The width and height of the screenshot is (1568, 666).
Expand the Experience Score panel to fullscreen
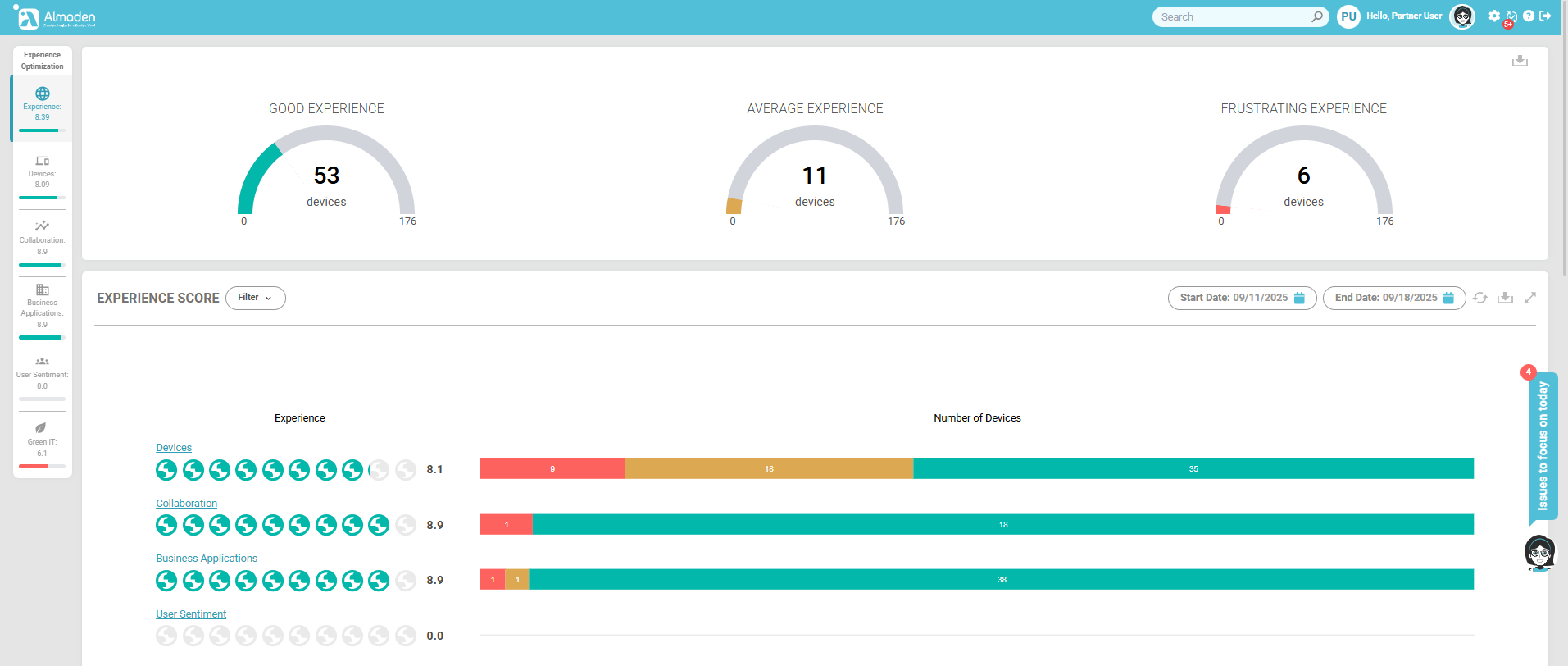[1530, 298]
